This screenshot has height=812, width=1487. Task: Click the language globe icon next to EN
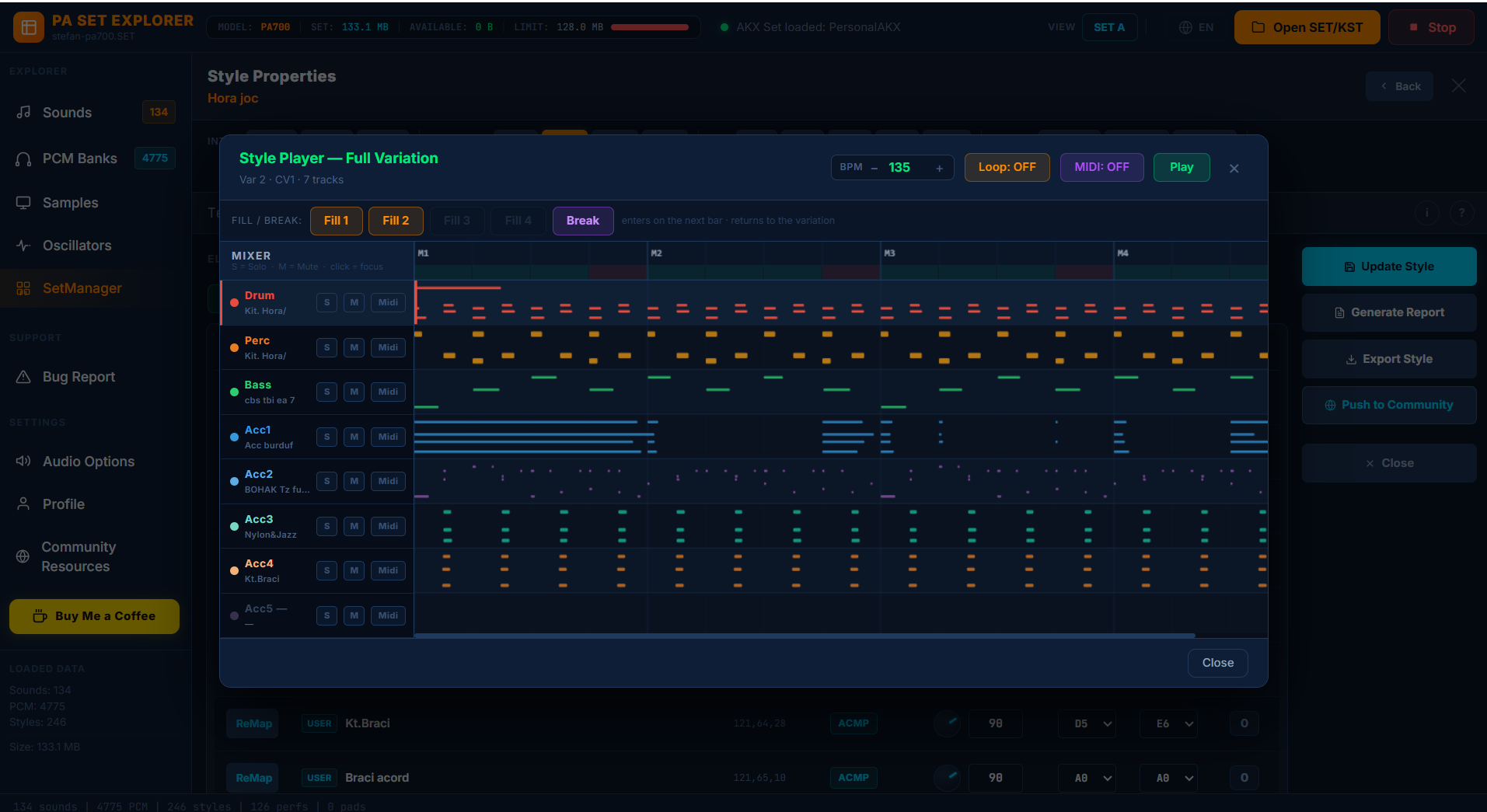[x=1185, y=27]
